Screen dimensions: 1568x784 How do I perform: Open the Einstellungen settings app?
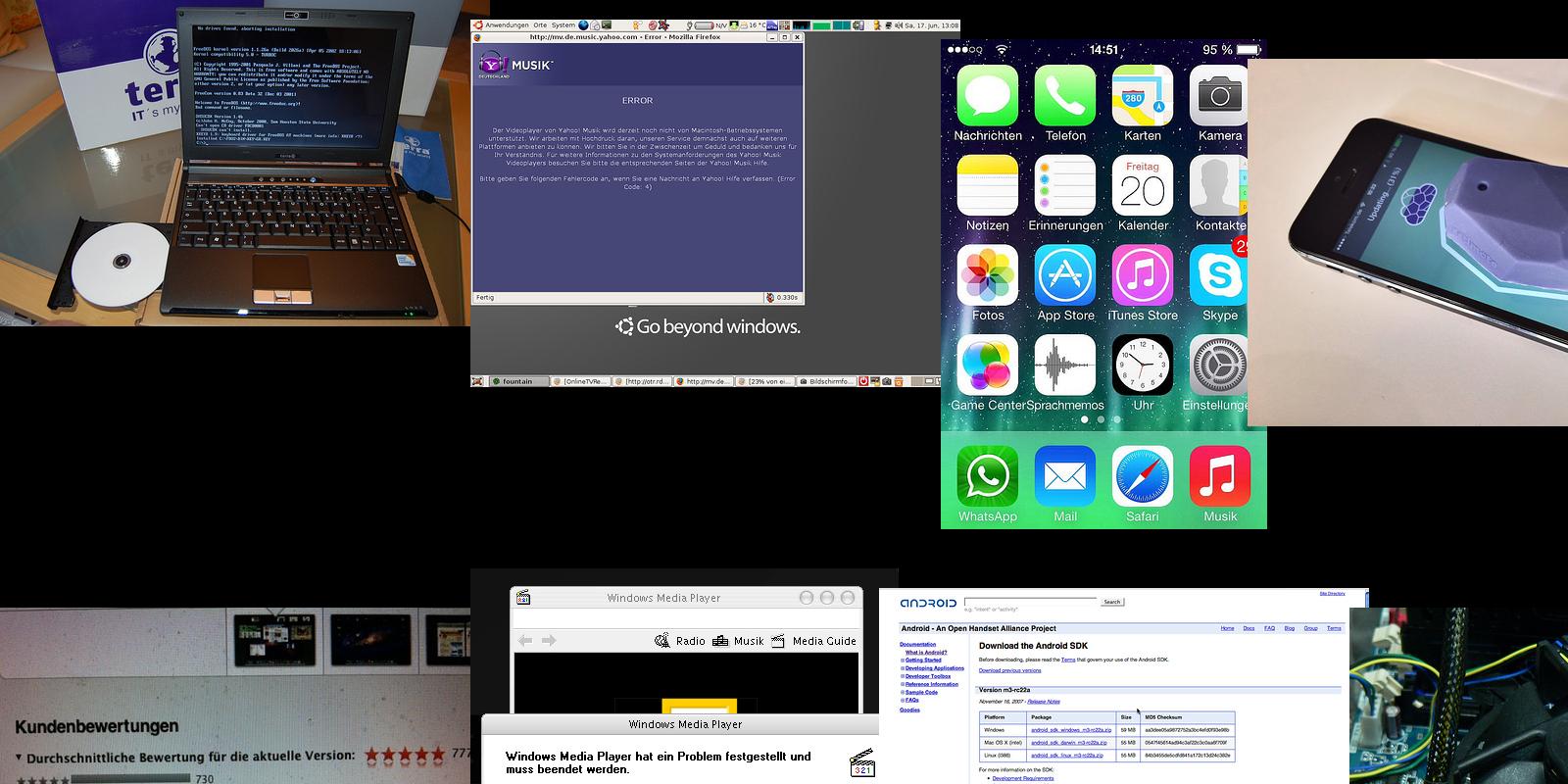click(1218, 366)
